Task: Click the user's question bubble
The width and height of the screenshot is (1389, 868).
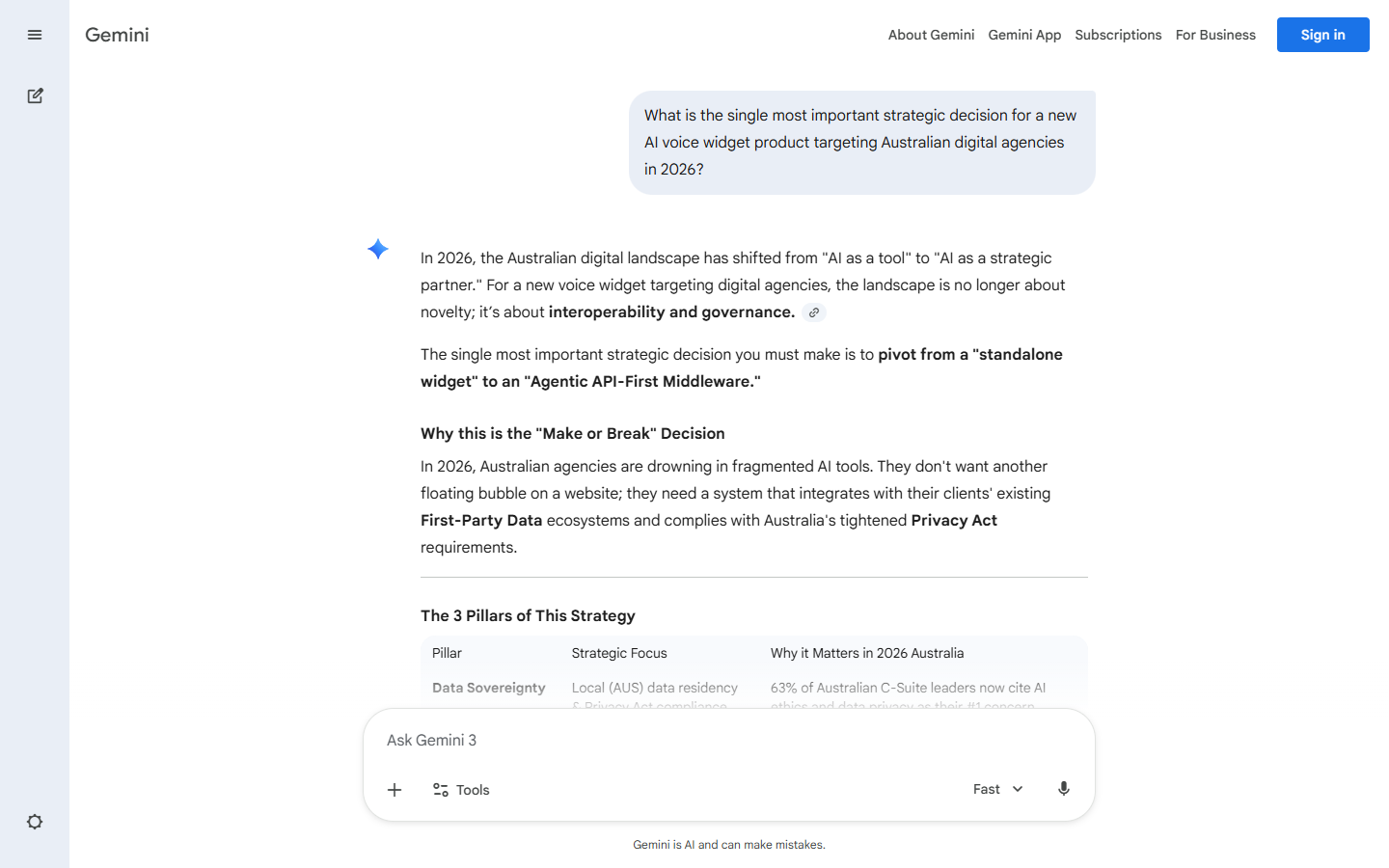Action: pos(861,143)
